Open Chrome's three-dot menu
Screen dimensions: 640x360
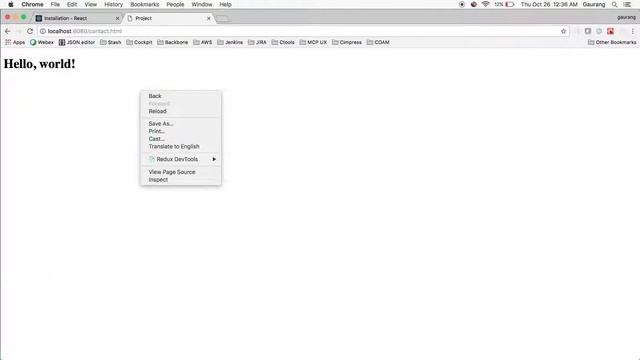click(633, 31)
